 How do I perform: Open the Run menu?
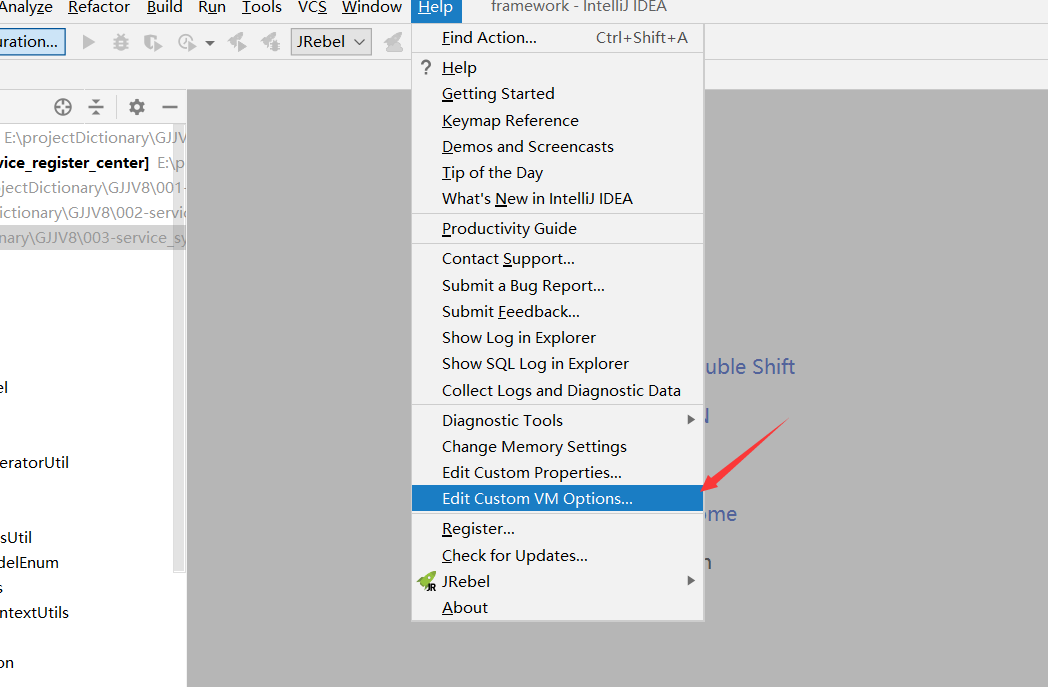click(x=212, y=7)
